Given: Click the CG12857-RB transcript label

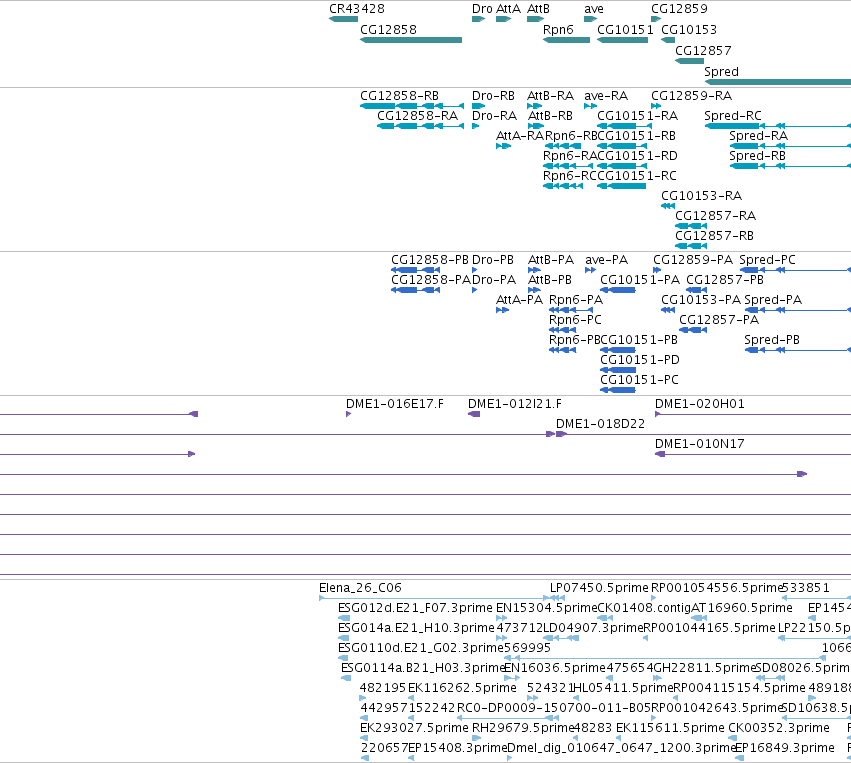Looking at the screenshot, I should 714,236.
